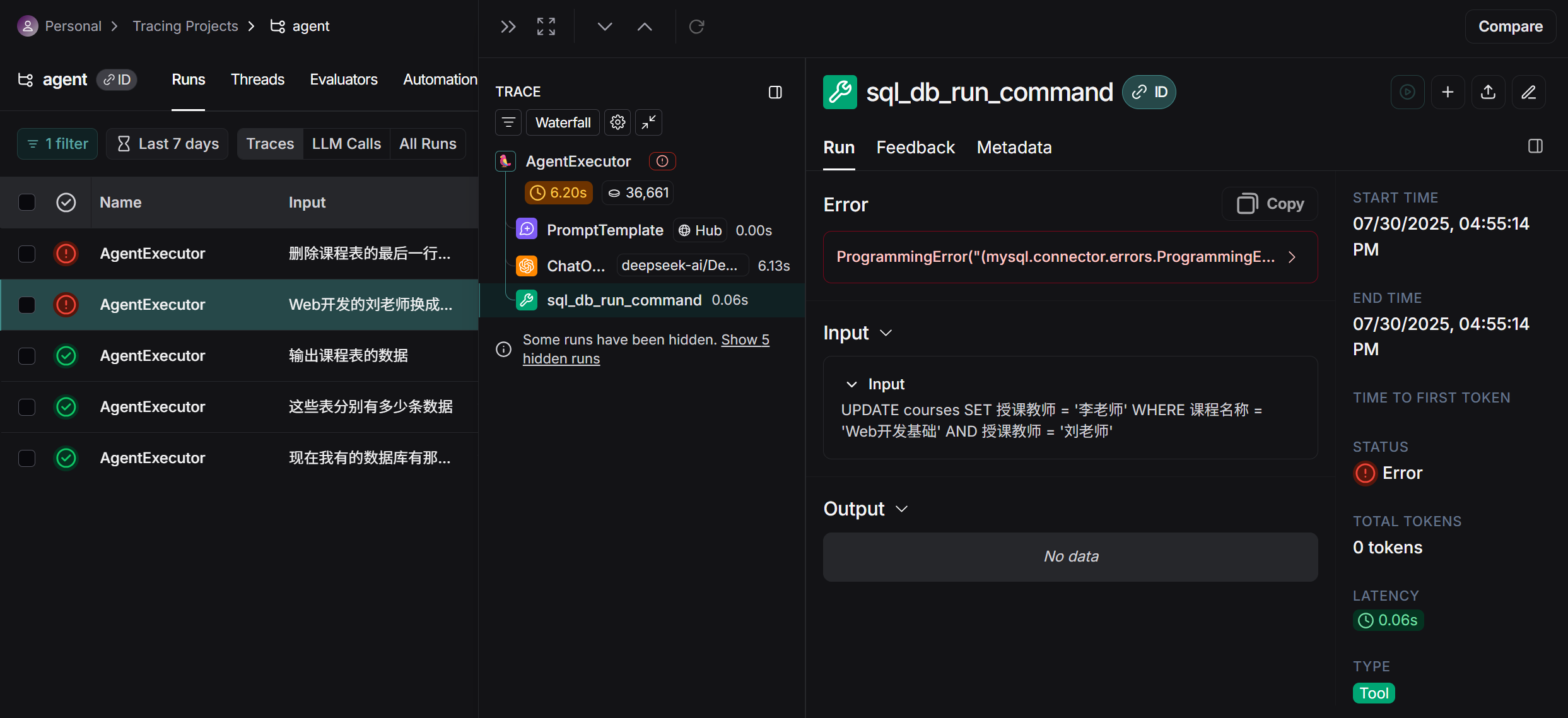
Task: Check box for 删除课程表 AgentExecutor row
Action: 26,254
